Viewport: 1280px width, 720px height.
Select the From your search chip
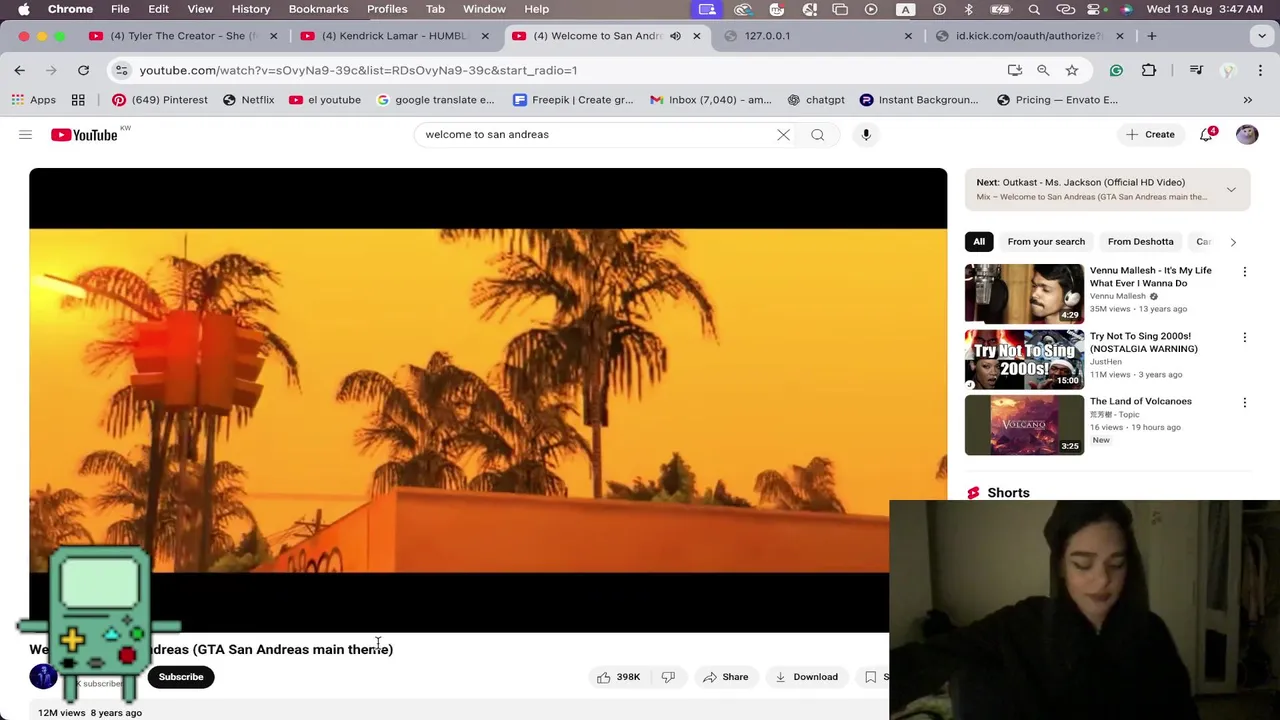[1046, 242]
